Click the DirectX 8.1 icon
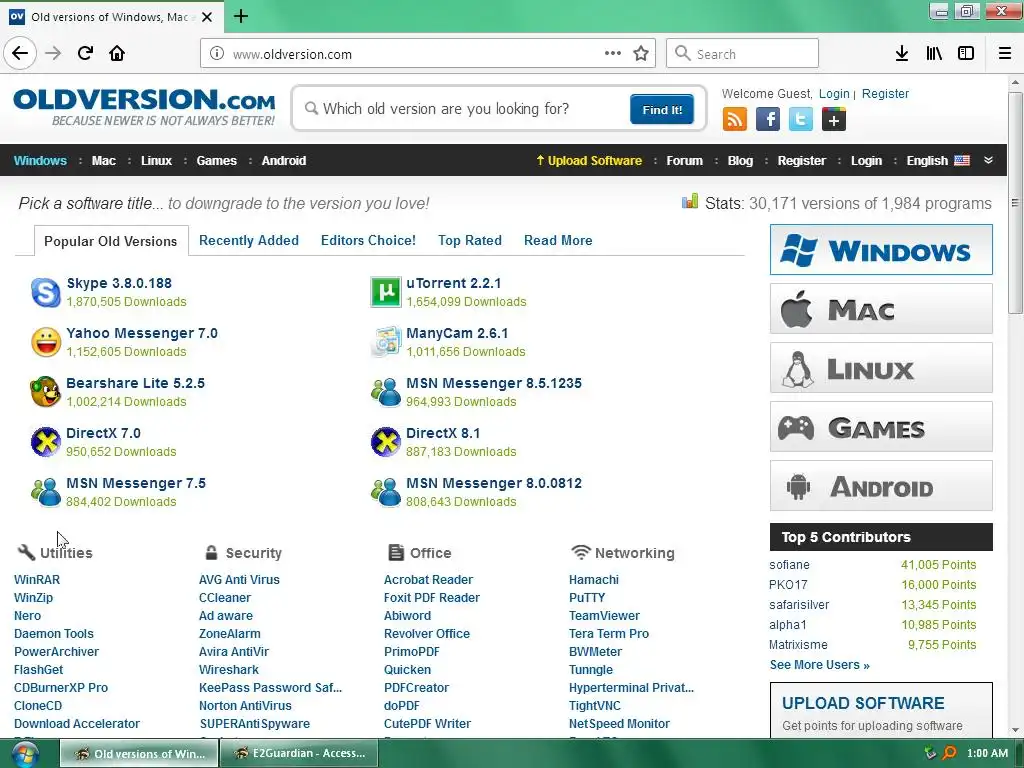 386,442
